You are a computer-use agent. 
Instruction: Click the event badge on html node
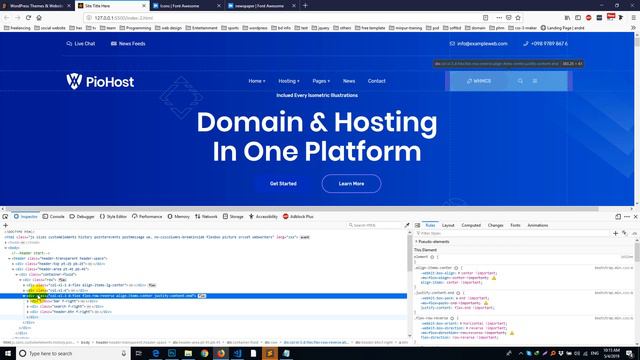click(x=305, y=237)
